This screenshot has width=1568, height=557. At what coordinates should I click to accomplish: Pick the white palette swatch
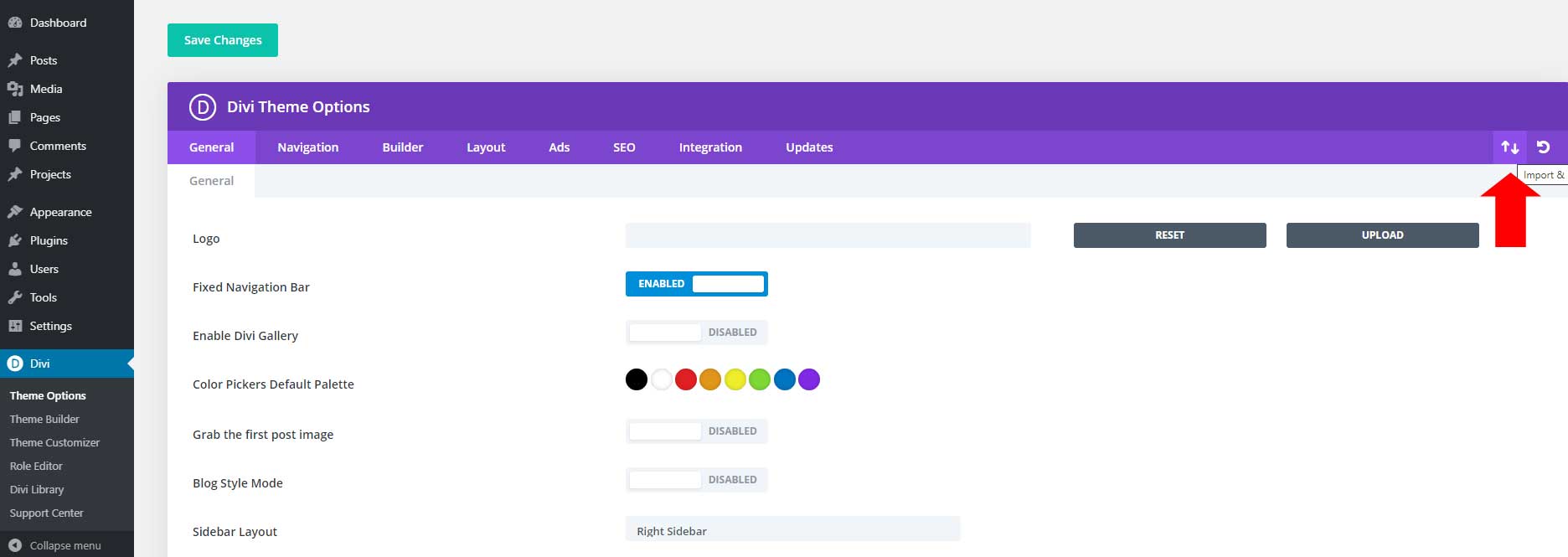point(661,379)
